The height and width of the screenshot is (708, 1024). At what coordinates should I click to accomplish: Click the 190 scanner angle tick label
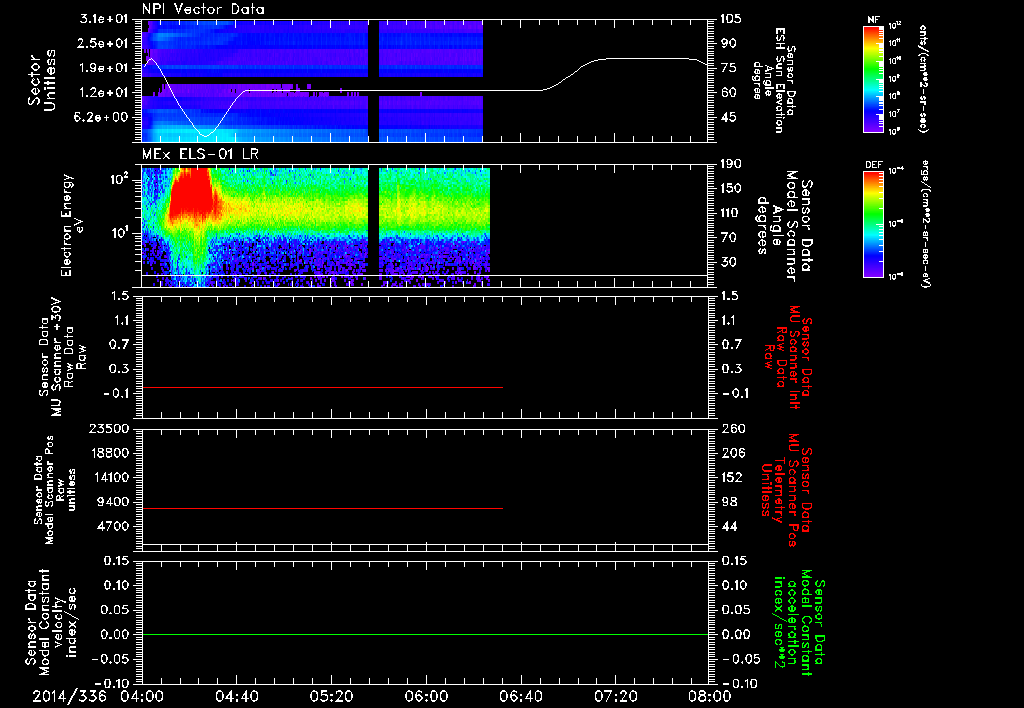coord(731,164)
